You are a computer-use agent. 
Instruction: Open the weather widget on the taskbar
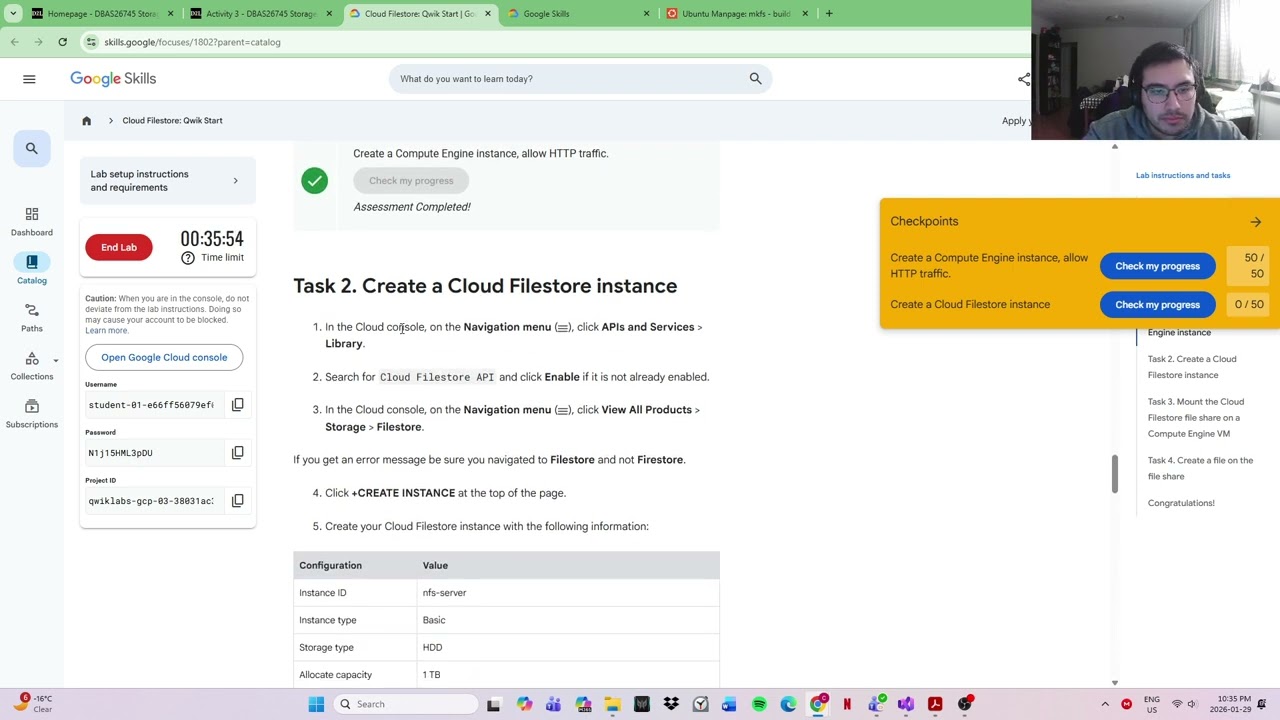click(x=32, y=704)
